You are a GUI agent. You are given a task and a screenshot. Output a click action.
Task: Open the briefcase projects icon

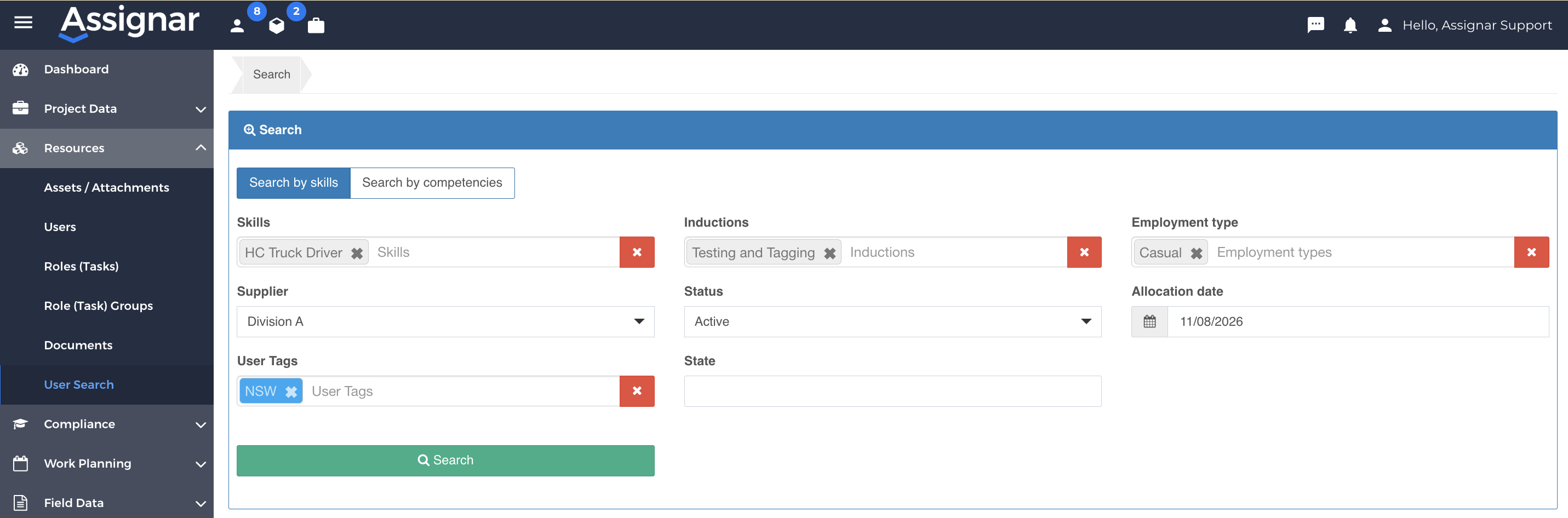(316, 26)
